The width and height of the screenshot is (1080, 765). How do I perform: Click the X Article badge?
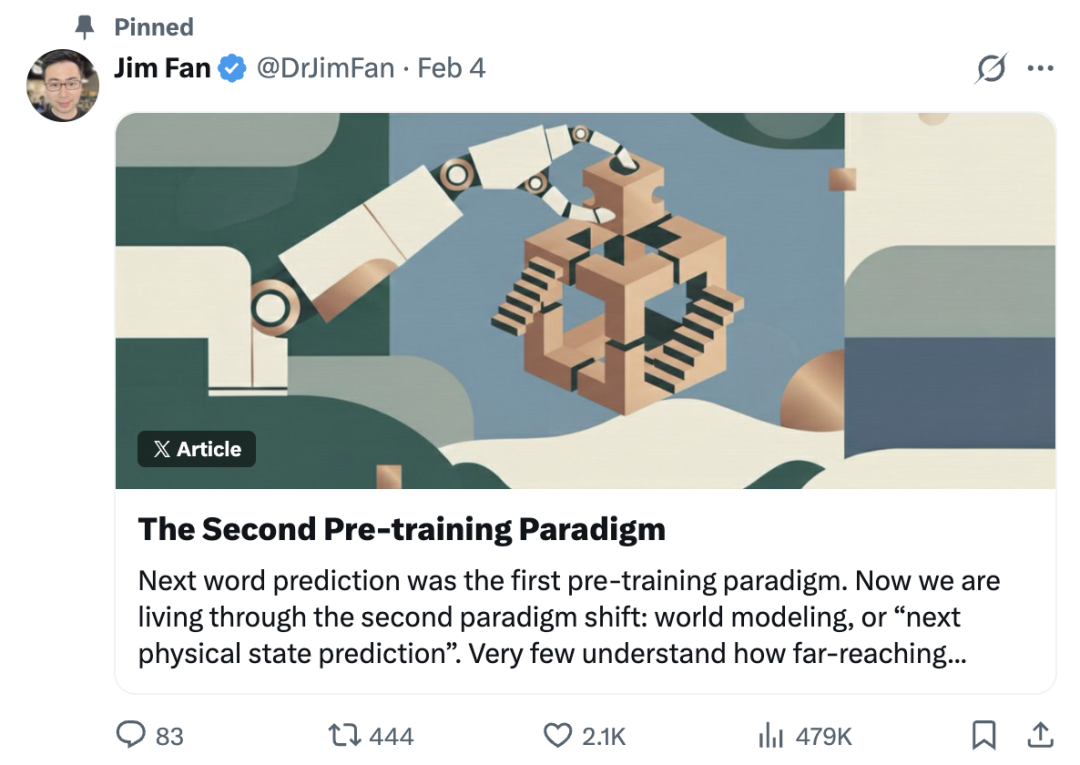pyautogui.click(x=197, y=449)
